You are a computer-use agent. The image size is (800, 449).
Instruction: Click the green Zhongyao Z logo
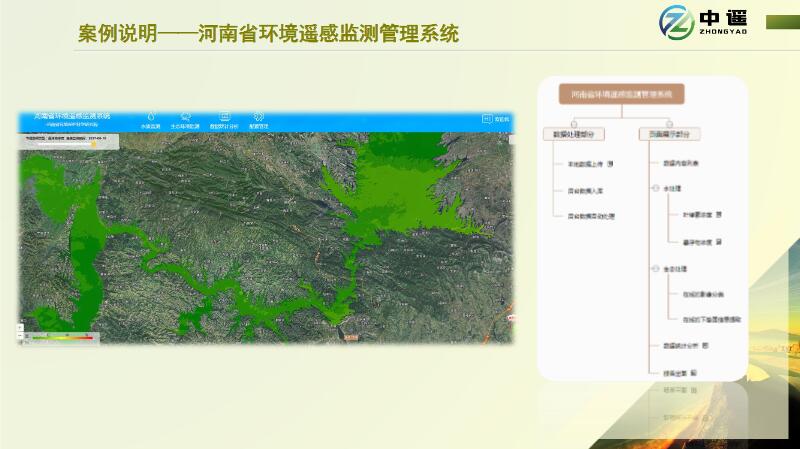coord(677,22)
